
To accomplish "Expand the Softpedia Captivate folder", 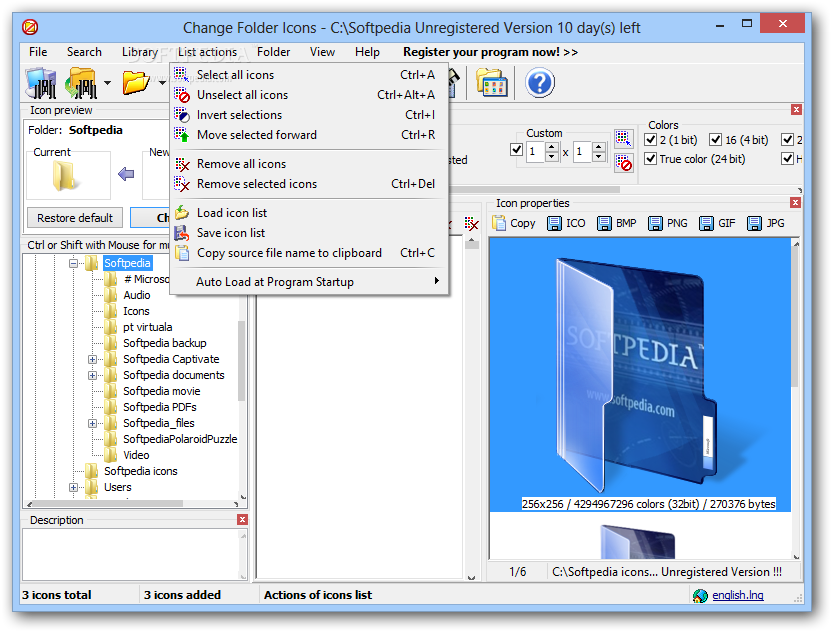I will (x=92, y=359).
